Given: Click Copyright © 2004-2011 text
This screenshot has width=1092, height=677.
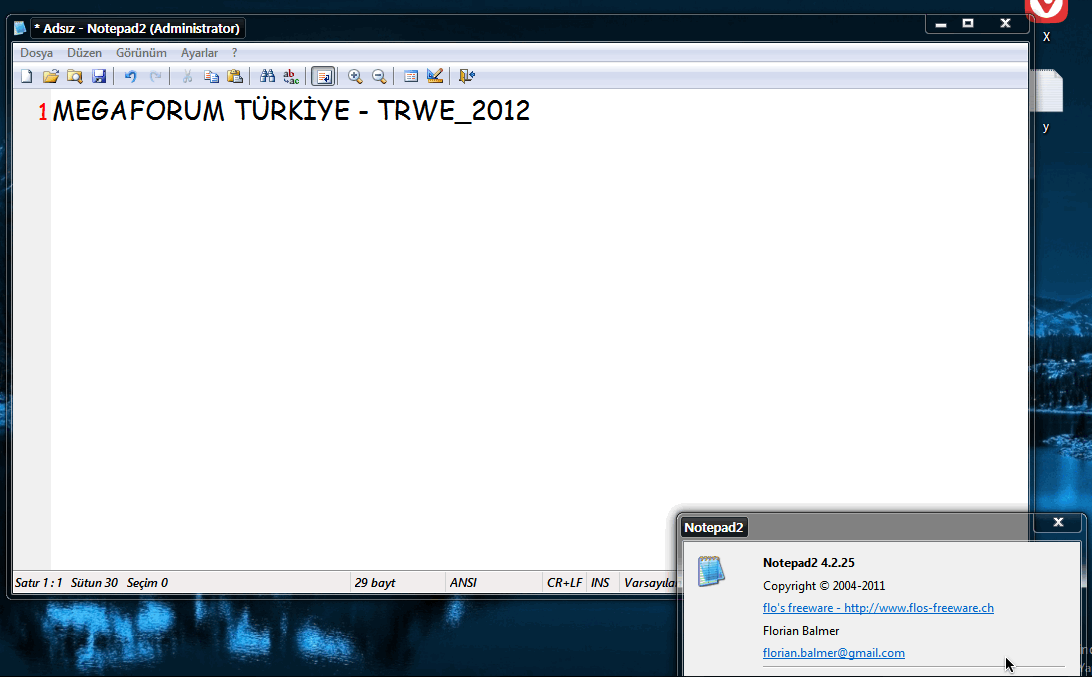Looking at the screenshot, I should (x=824, y=586).
